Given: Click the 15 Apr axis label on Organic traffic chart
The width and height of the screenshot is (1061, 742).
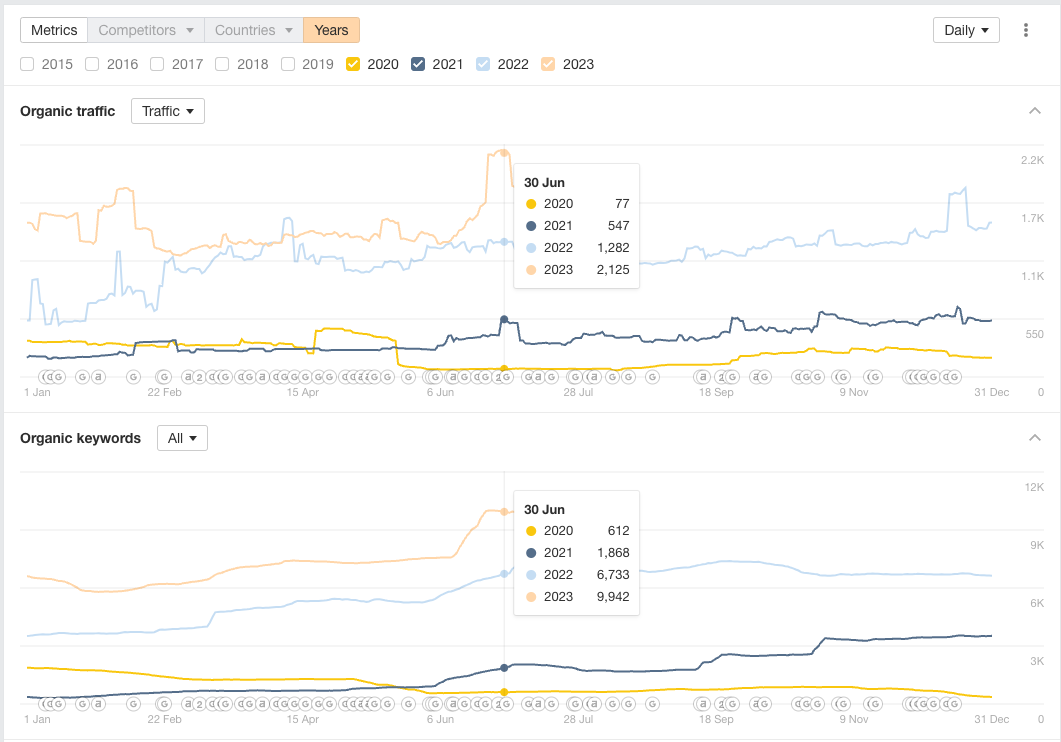Looking at the screenshot, I should coord(302,392).
